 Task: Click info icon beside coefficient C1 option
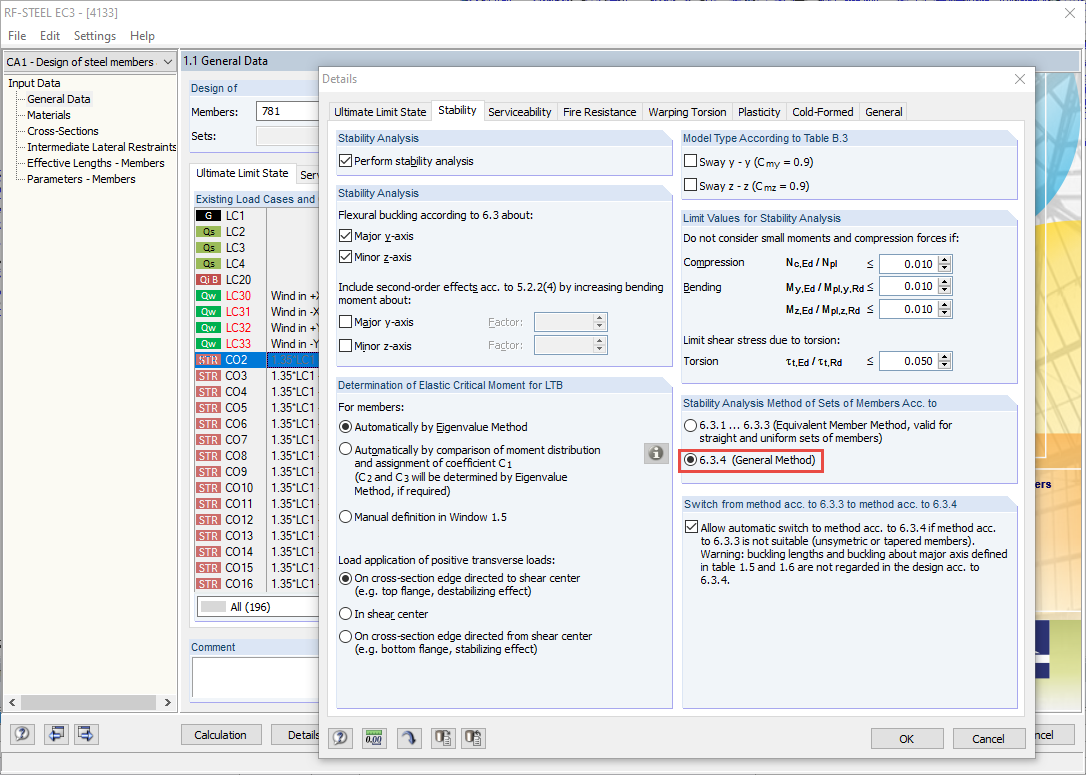point(656,453)
